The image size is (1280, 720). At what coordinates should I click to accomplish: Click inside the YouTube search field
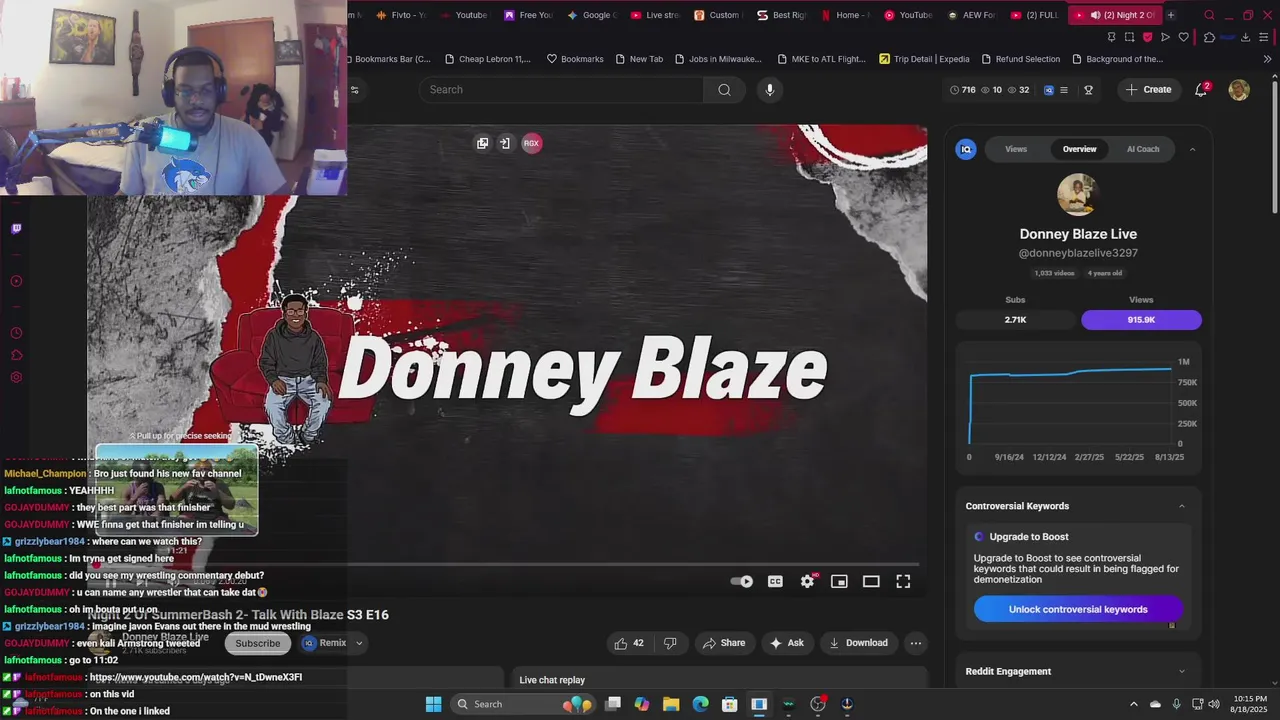561,90
